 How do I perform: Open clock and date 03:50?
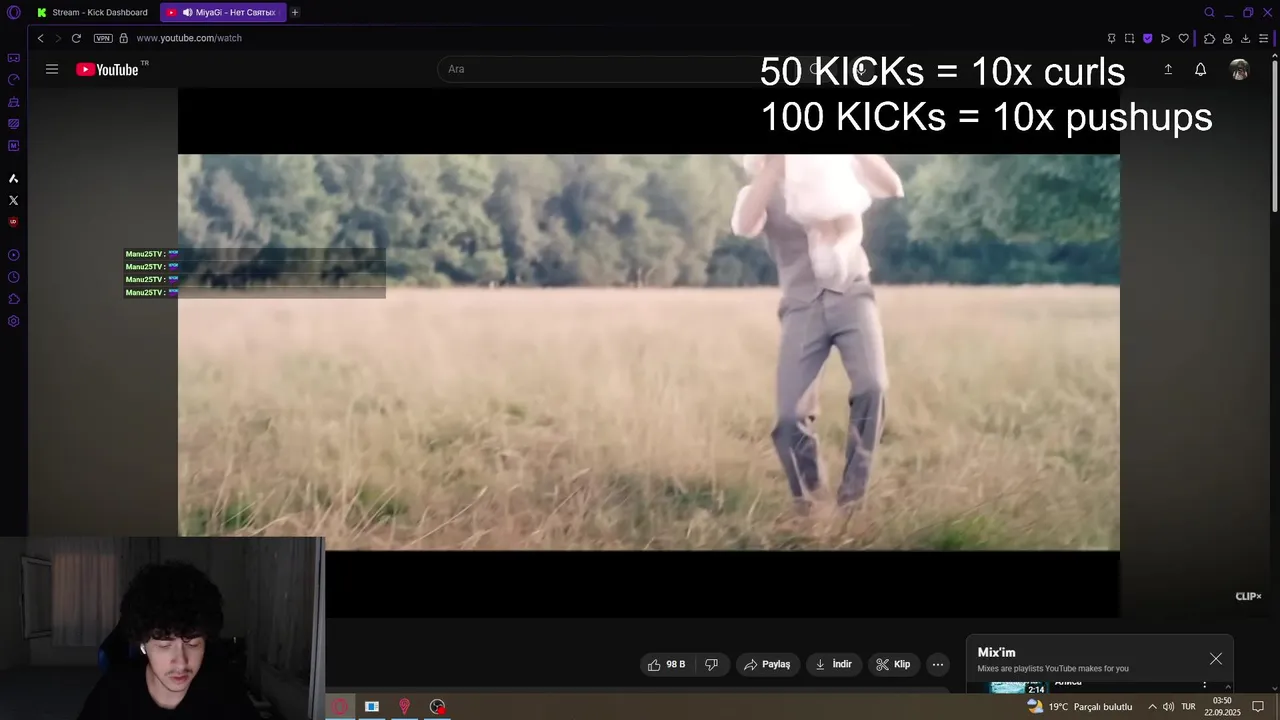click(1222, 706)
